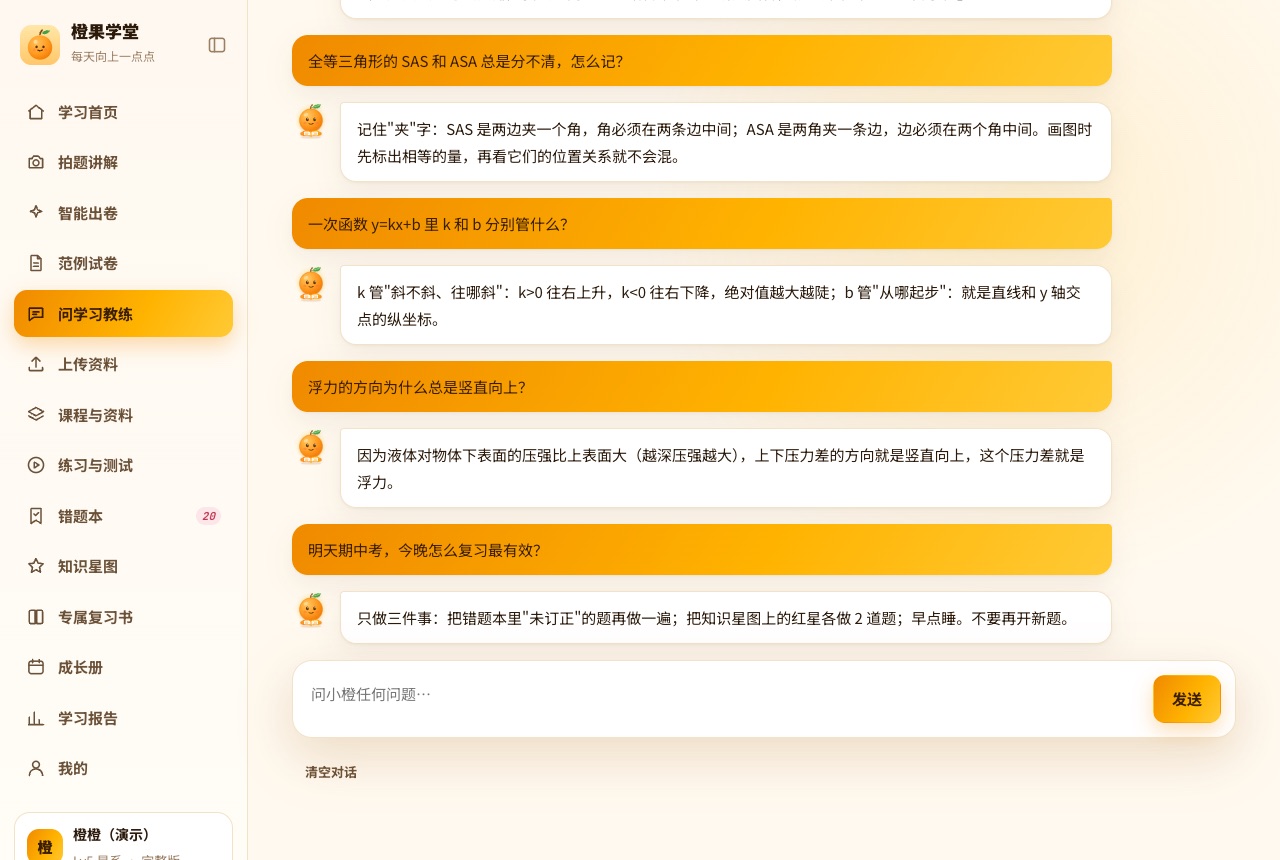This screenshot has width=1280, height=860.
Task: Select the sparkle icon for 智能出卷
Action: [x=36, y=213]
